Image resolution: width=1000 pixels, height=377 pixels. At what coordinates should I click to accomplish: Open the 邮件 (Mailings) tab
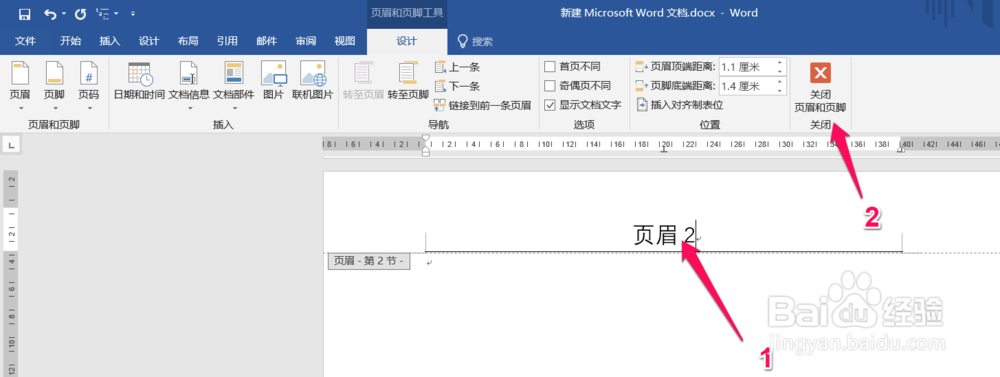267,41
